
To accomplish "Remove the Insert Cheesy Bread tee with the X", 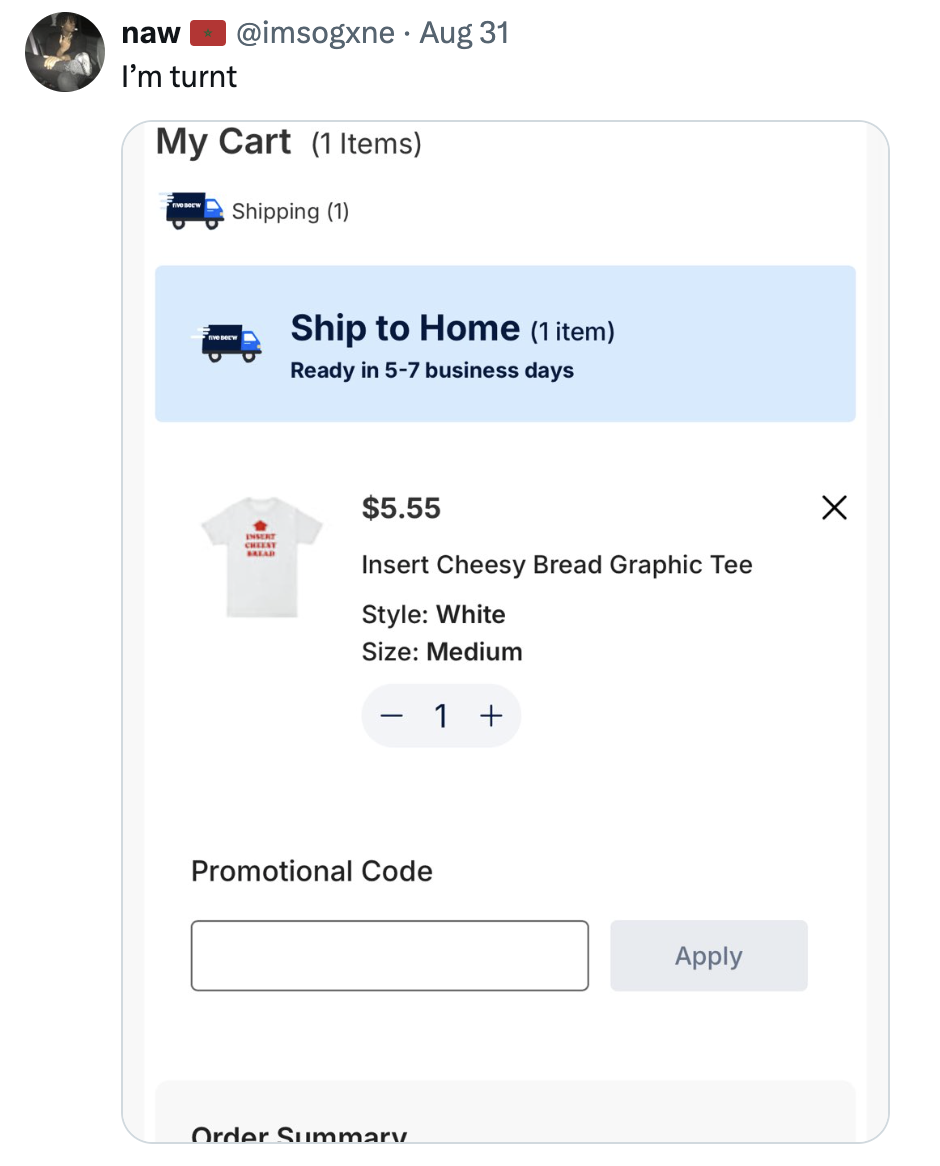I will [834, 508].
